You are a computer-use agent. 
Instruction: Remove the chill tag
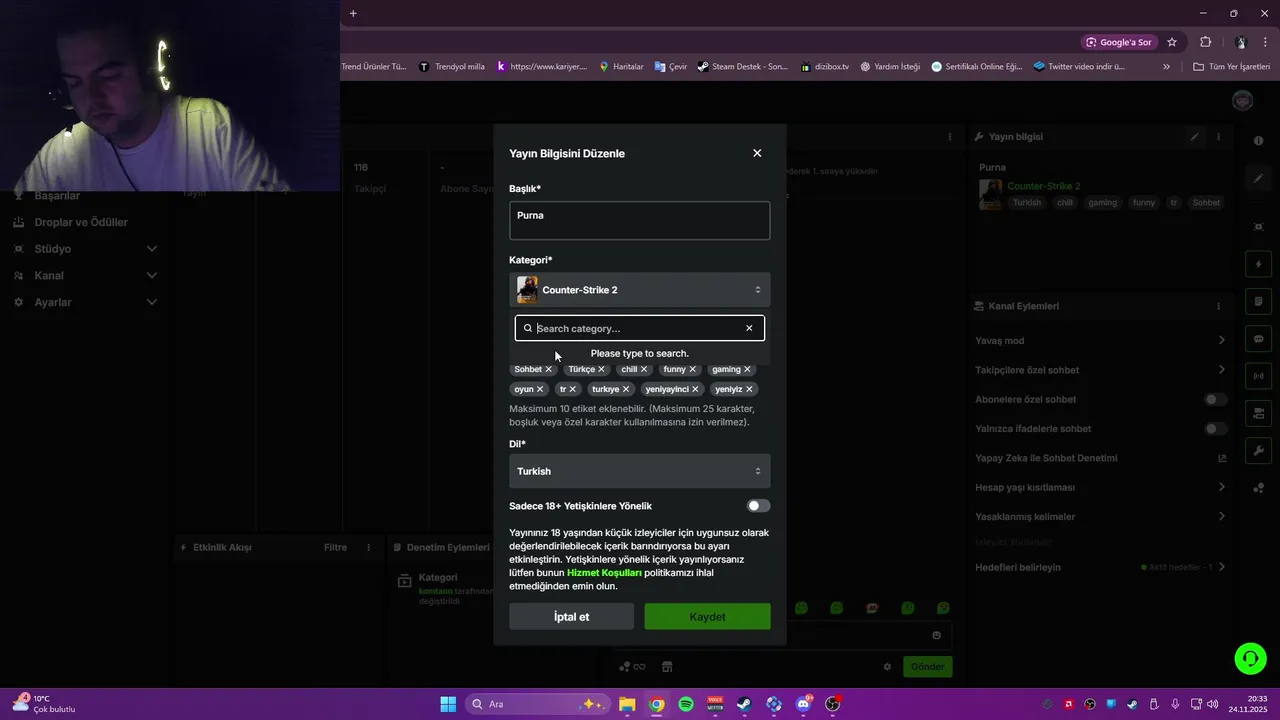click(x=644, y=369)
